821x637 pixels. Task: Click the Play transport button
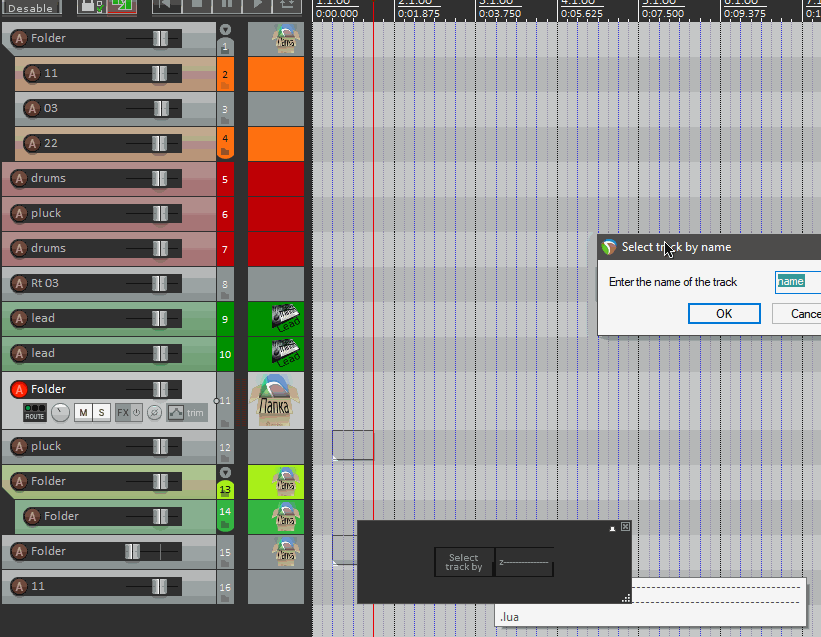coord(257,6)
